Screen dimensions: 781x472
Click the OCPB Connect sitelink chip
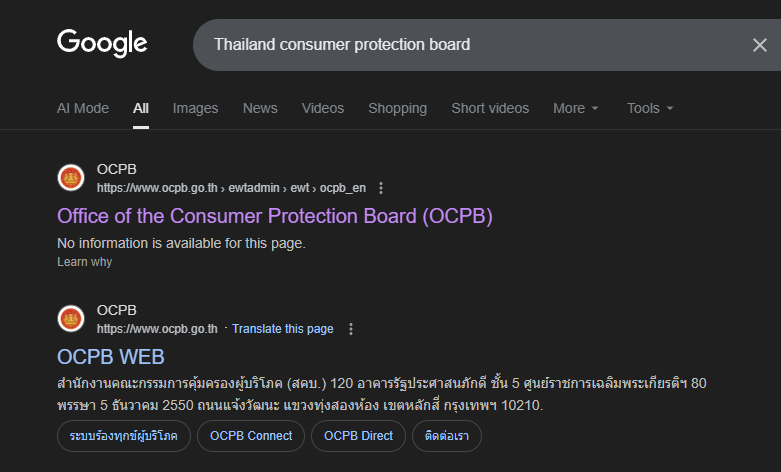pyautogui.click(x=253, y=436)
